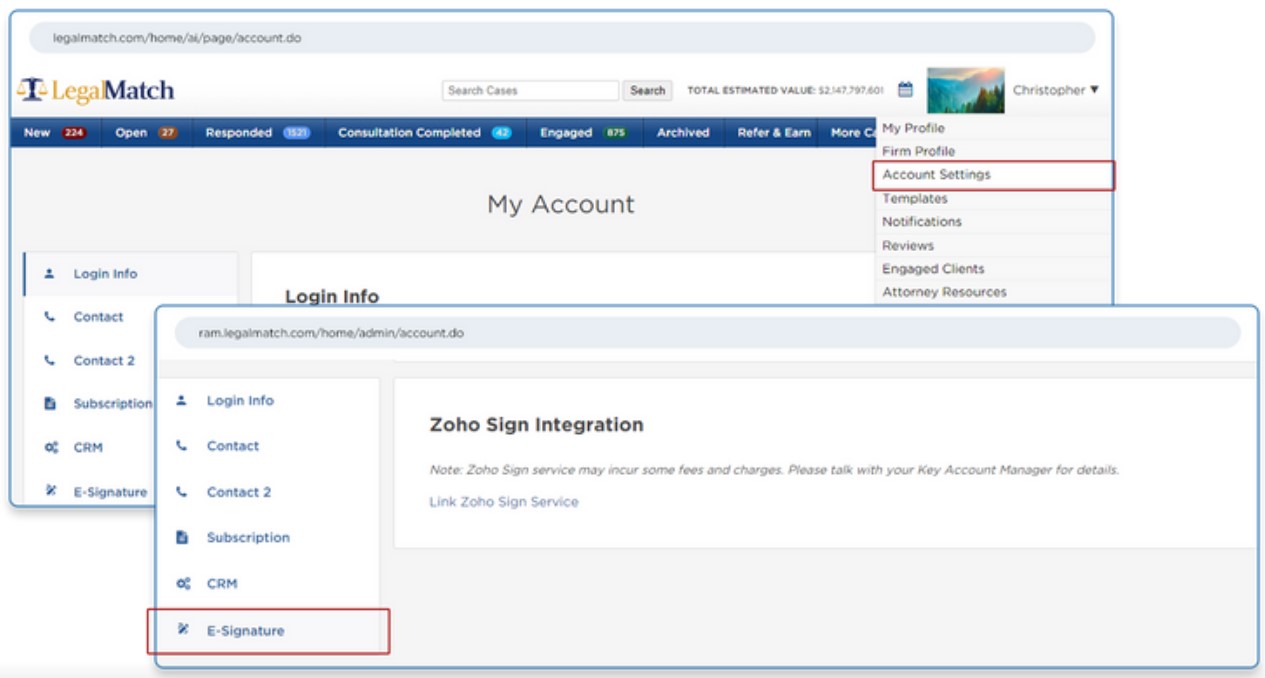The width and height of the screenshot is (1265, 678).
Task: Open Notifications from the user menu
Action: (921, 222)
